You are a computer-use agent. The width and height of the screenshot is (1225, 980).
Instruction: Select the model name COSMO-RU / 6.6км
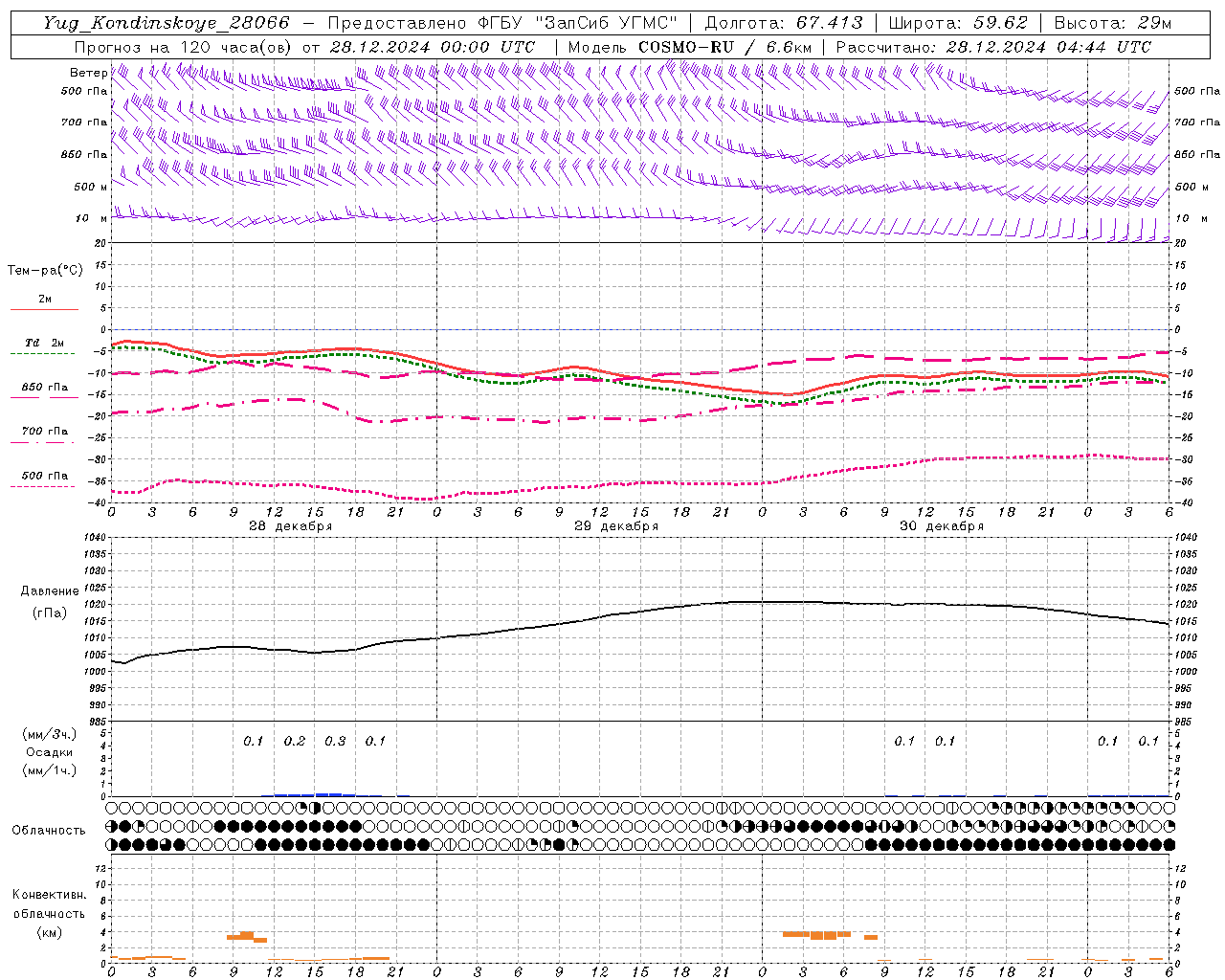click(724, 47)
